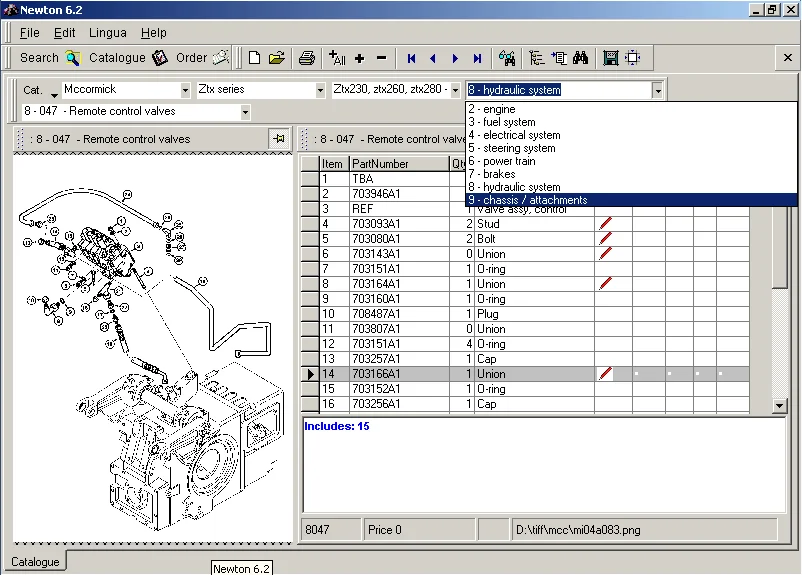Open the Lingua menu
802x575 pixels.
coord(108,33)
